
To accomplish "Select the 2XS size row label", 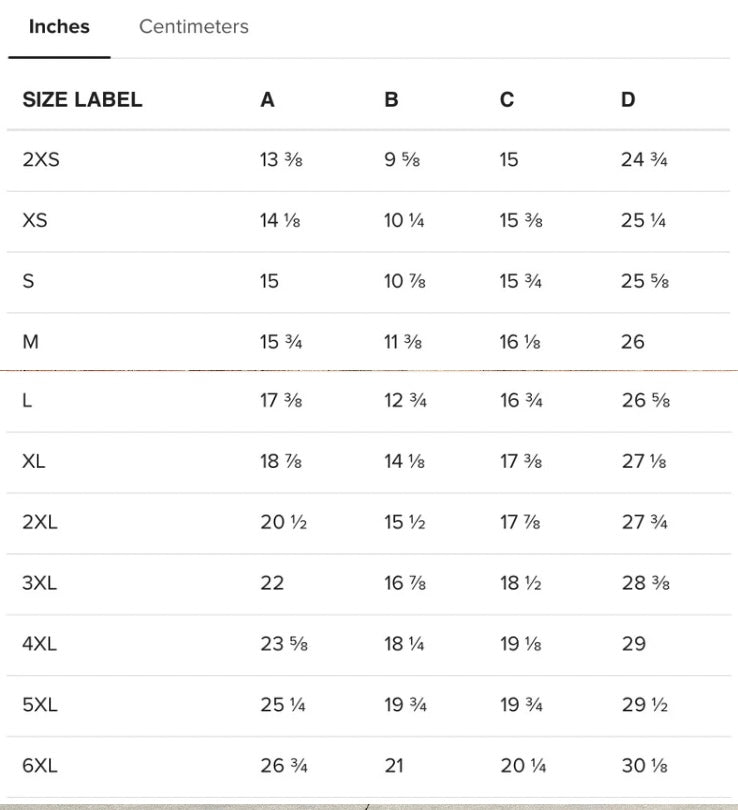I will point(41,160).
